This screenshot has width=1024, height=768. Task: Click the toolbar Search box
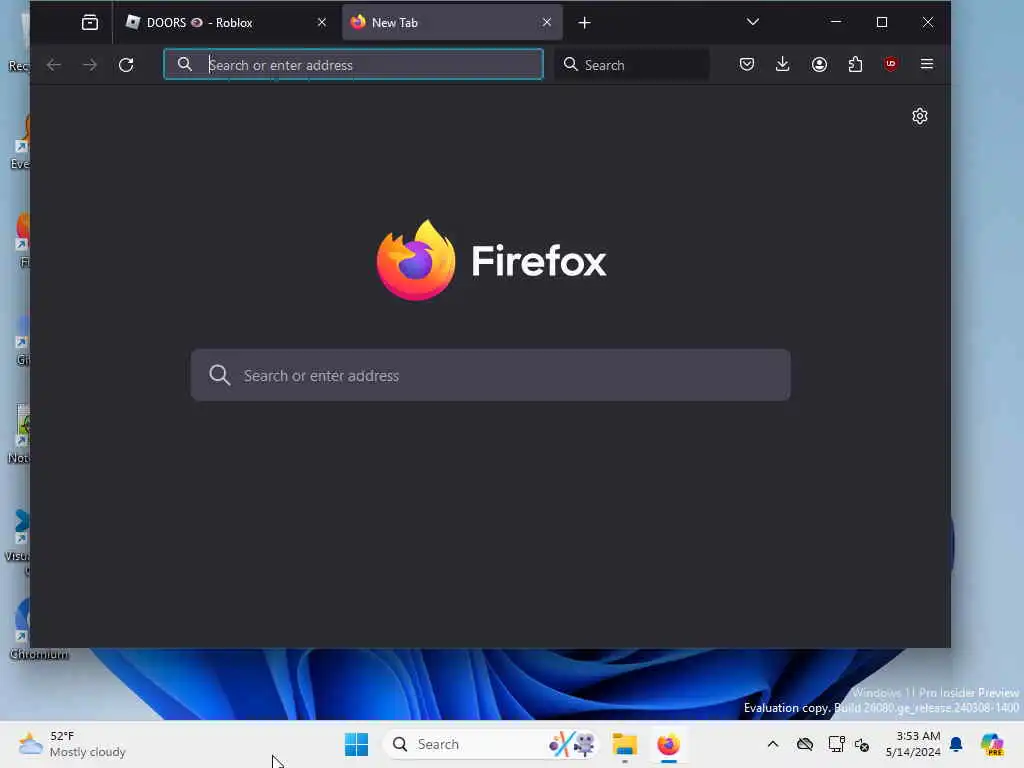point(632,65)
